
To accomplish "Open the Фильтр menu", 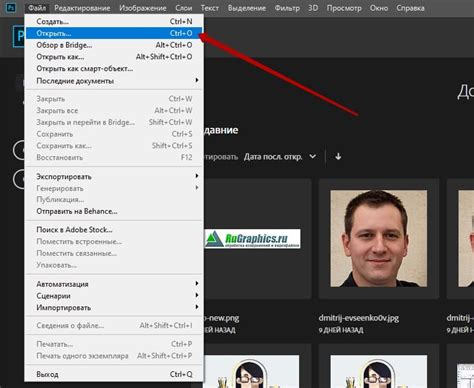I will click(x=287, y=8).
